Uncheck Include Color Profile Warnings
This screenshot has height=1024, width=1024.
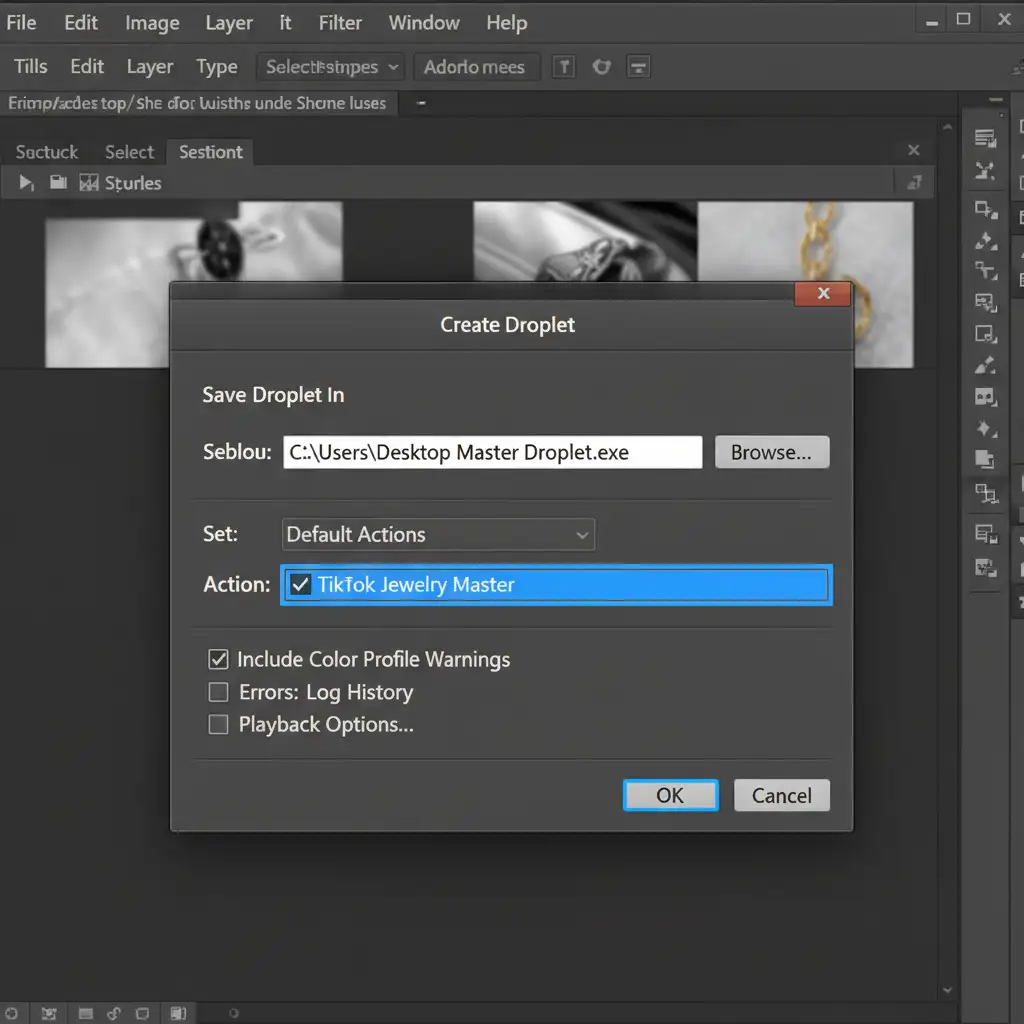point(219,659)
